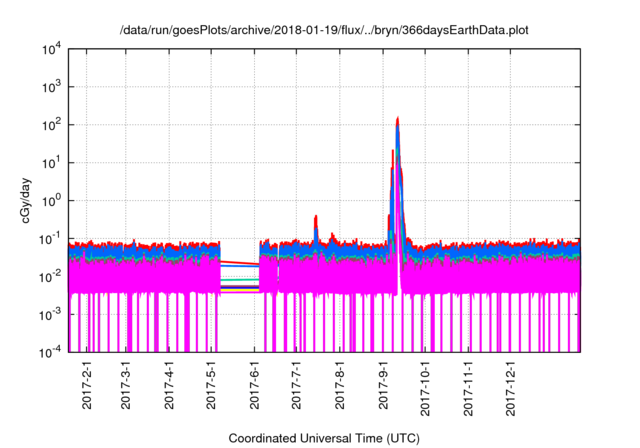Click the 10^-1 y-axis tick label
The image size is (640, 448).
50,239
